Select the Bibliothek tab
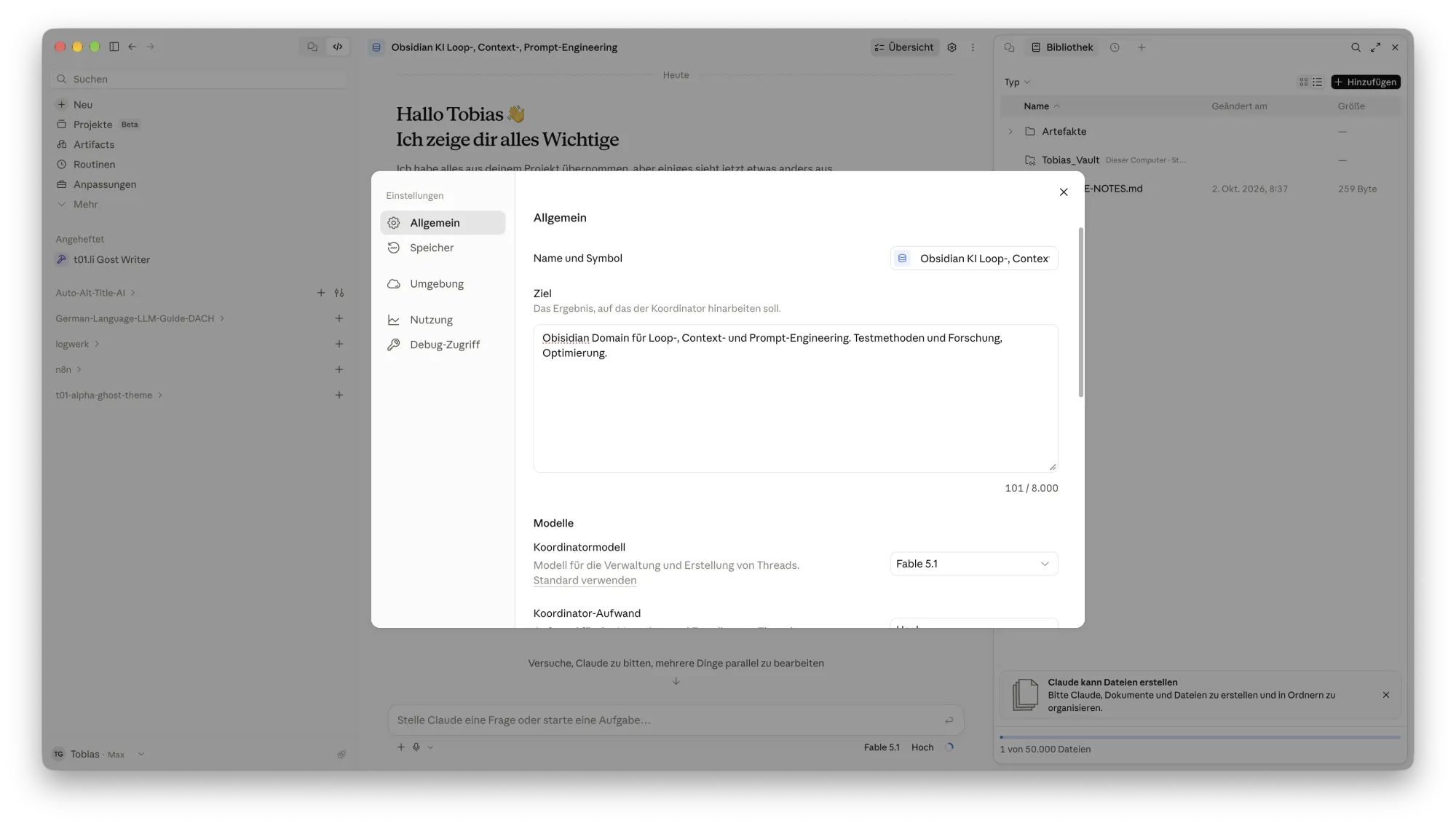 pyautogui.click(x=1062, y=47)
